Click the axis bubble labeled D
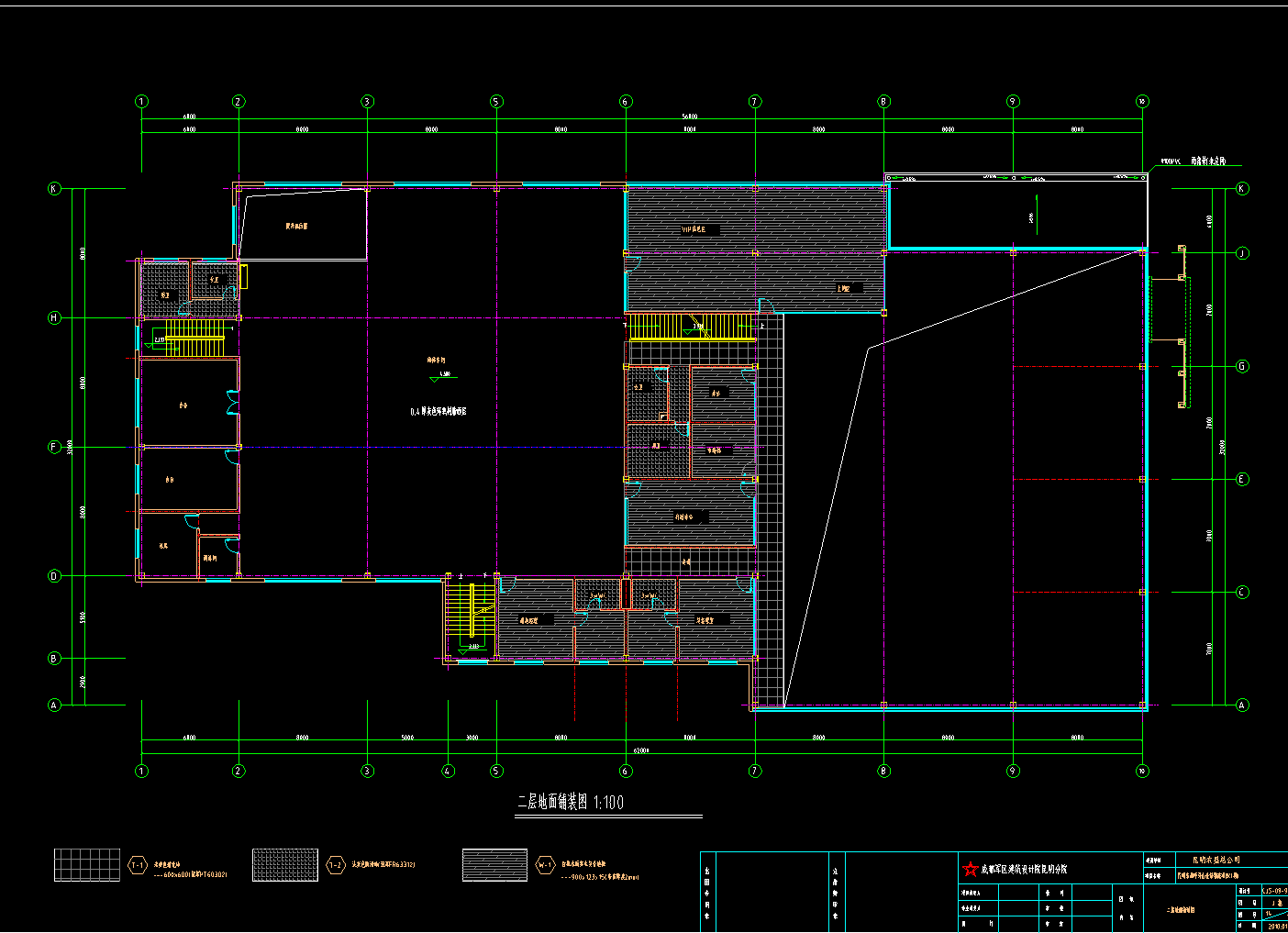The height and width of the screenshot is (933, 1288). tap(54, 576)
